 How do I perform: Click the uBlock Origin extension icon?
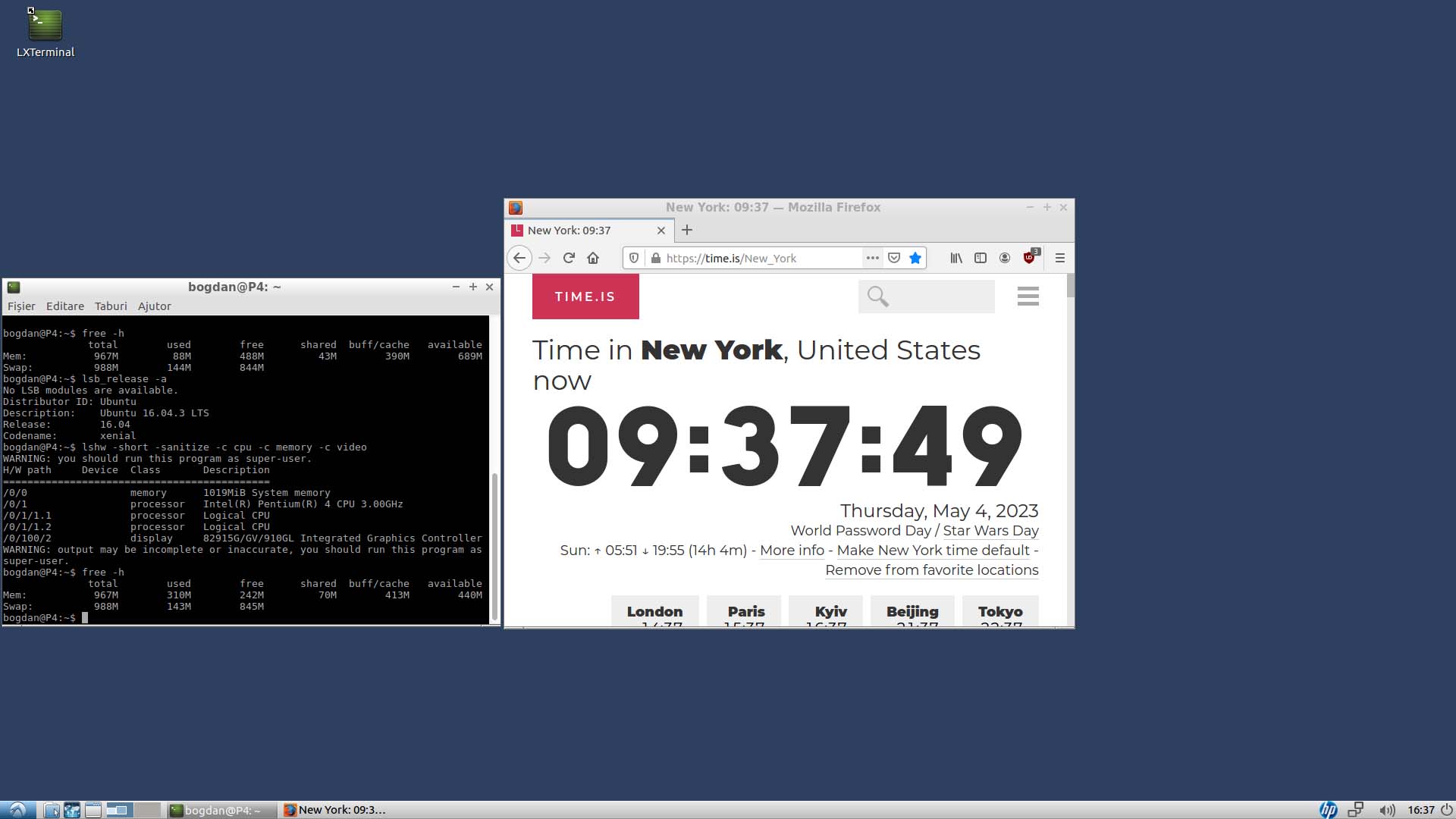click(x=1029, y=258)
